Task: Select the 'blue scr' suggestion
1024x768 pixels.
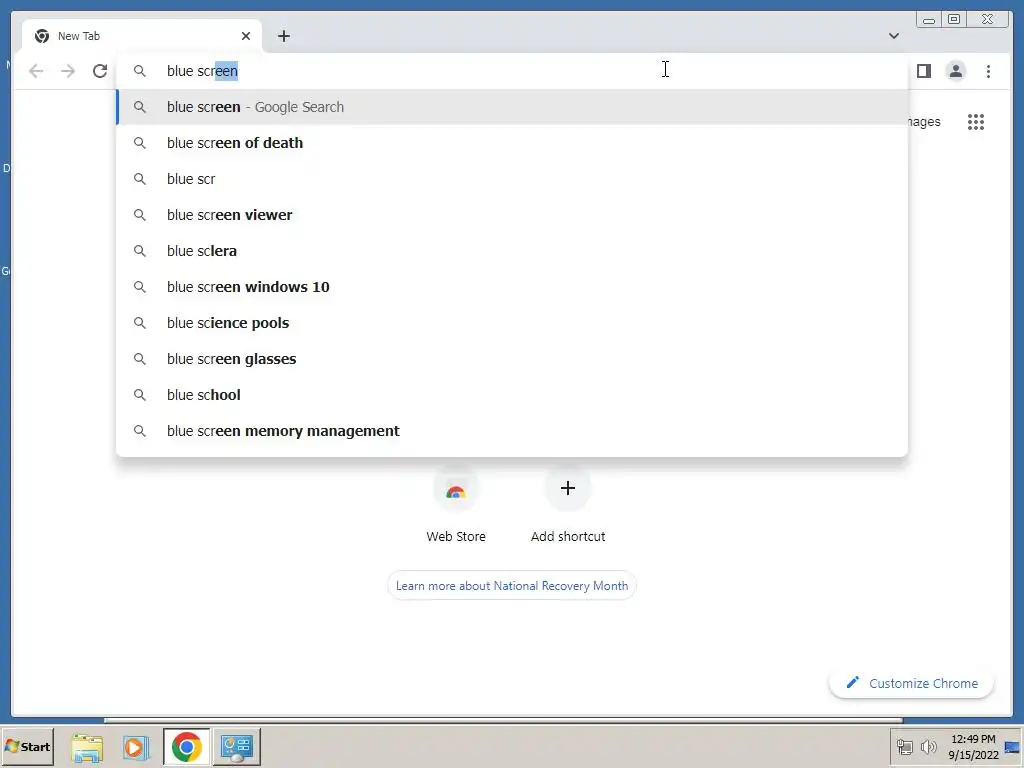Action: click(512, 179)
